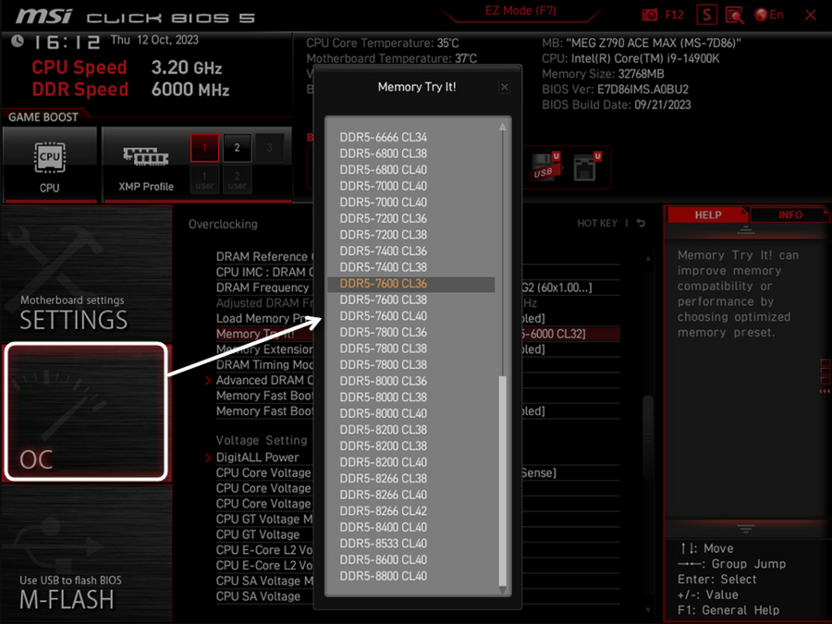Click the screenshot camera icon near F12
This screenshot has width=832, height=624.
(649, 14)
